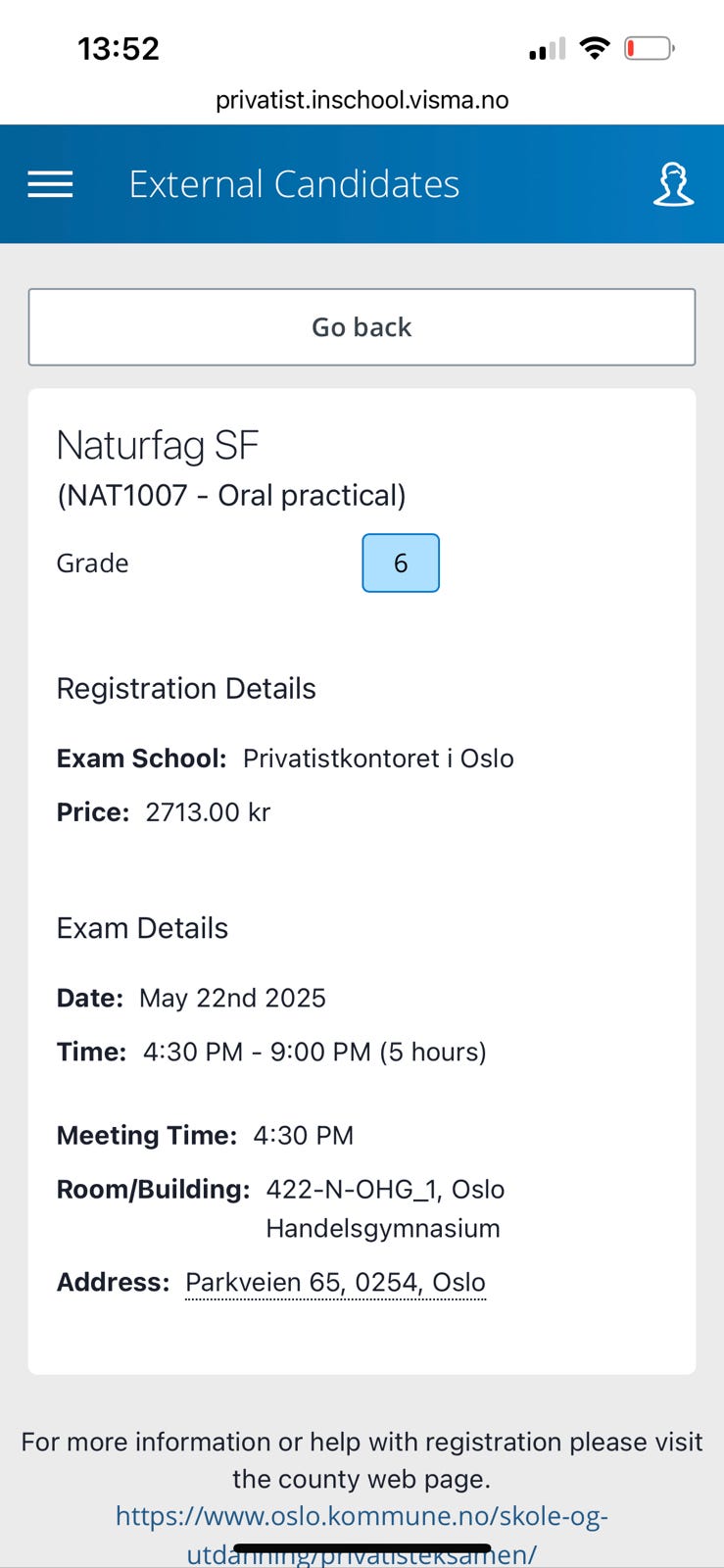The width and height of the screenshot is (724, 1568).
Task: Tap the 2713.00 kr price value
Action: (208, 812)
